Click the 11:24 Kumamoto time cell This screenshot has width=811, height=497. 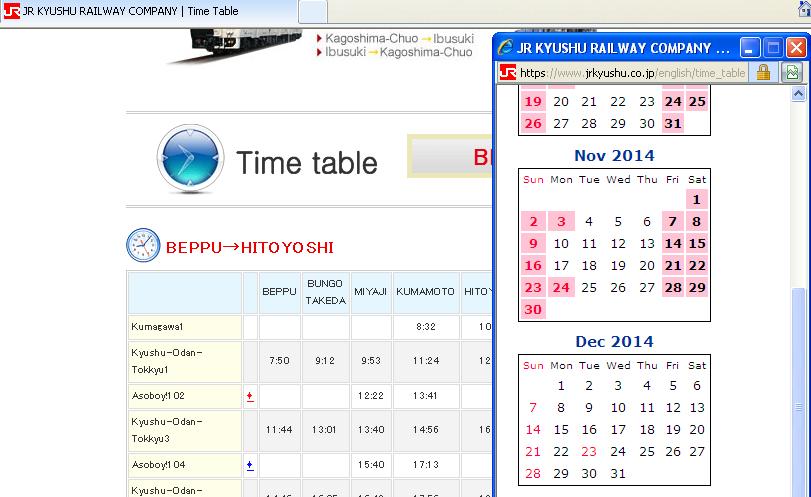pos(426,360)
